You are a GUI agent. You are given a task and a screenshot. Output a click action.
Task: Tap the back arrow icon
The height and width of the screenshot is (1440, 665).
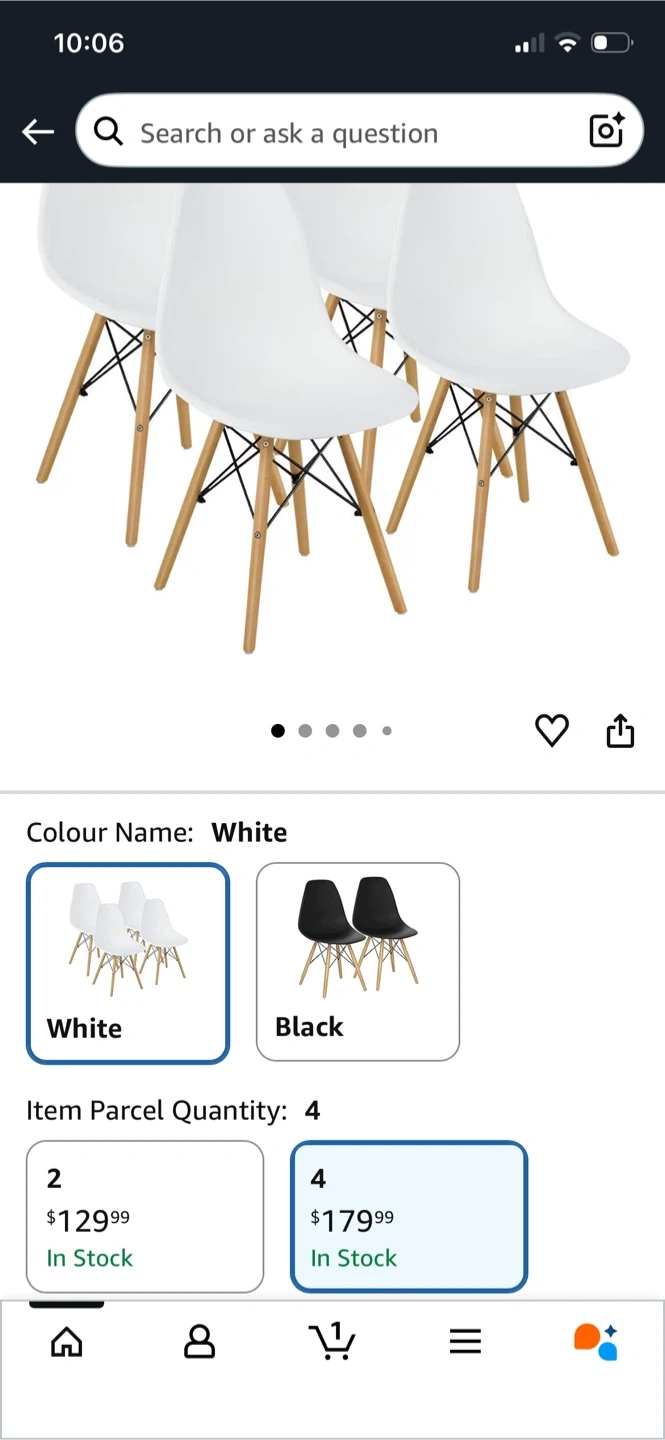click(38, 131)
